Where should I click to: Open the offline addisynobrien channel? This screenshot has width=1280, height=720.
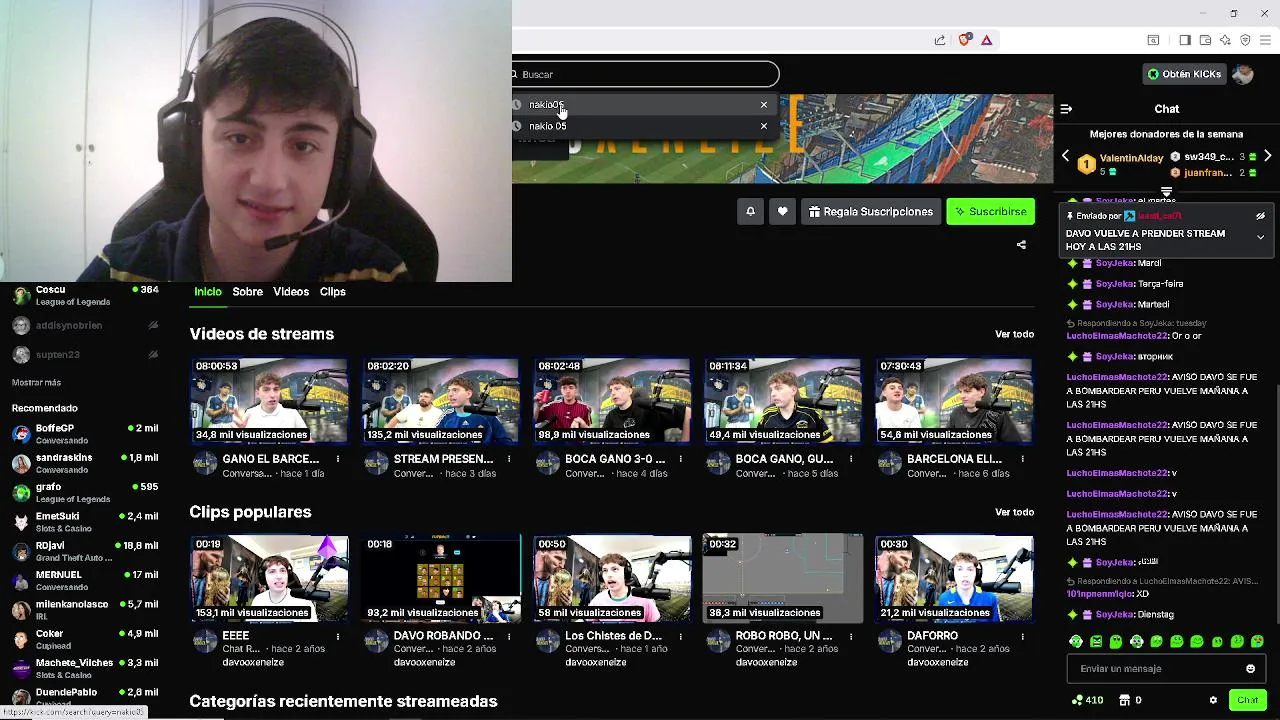point(85,326)
